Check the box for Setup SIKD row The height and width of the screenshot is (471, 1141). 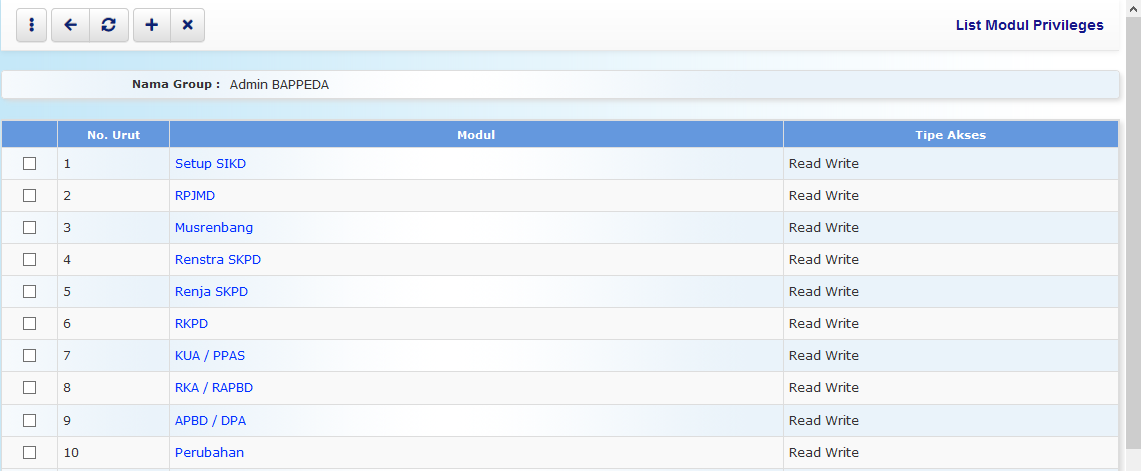29,164
